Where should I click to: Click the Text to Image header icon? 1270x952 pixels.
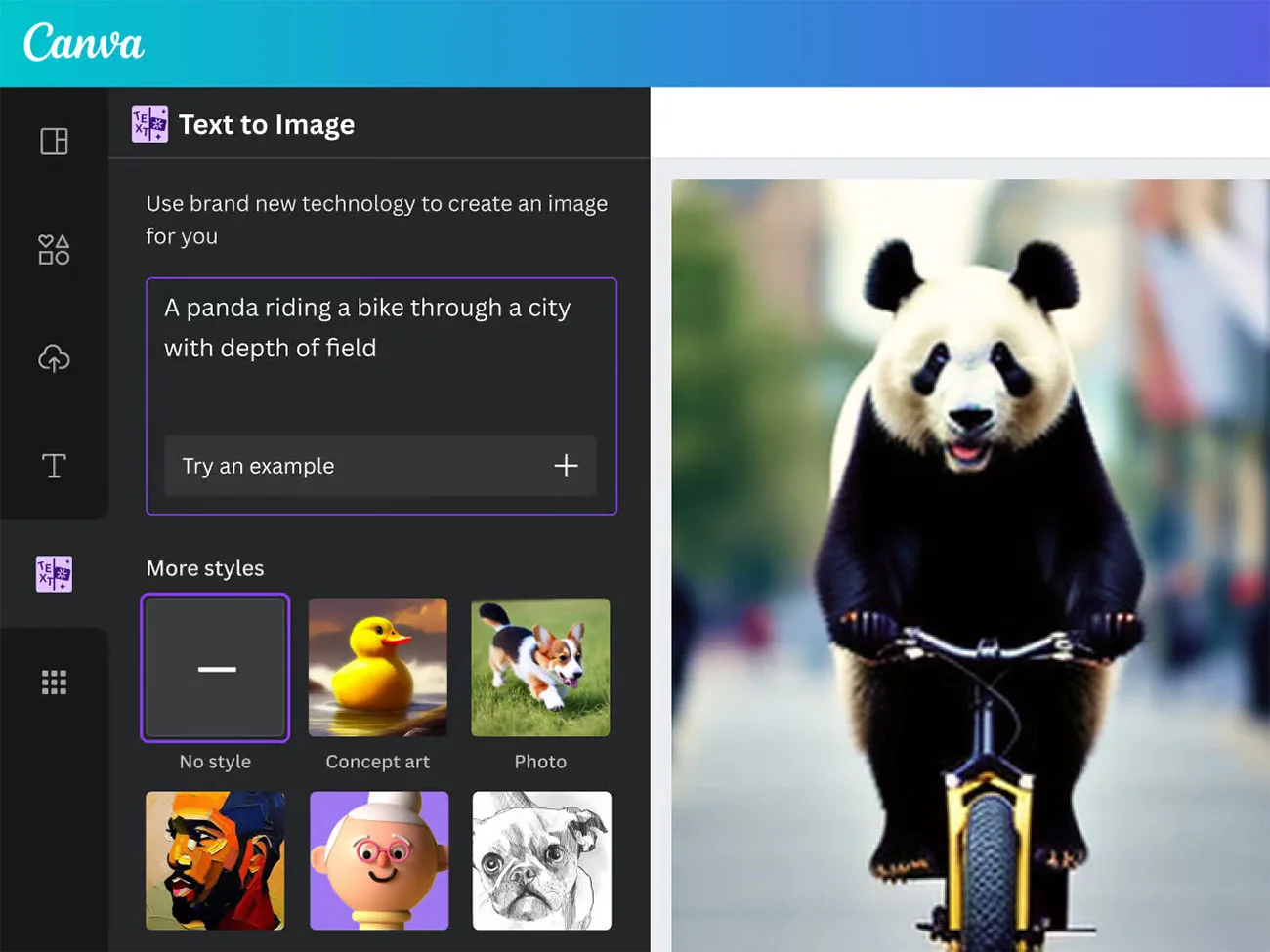(149, 125)
